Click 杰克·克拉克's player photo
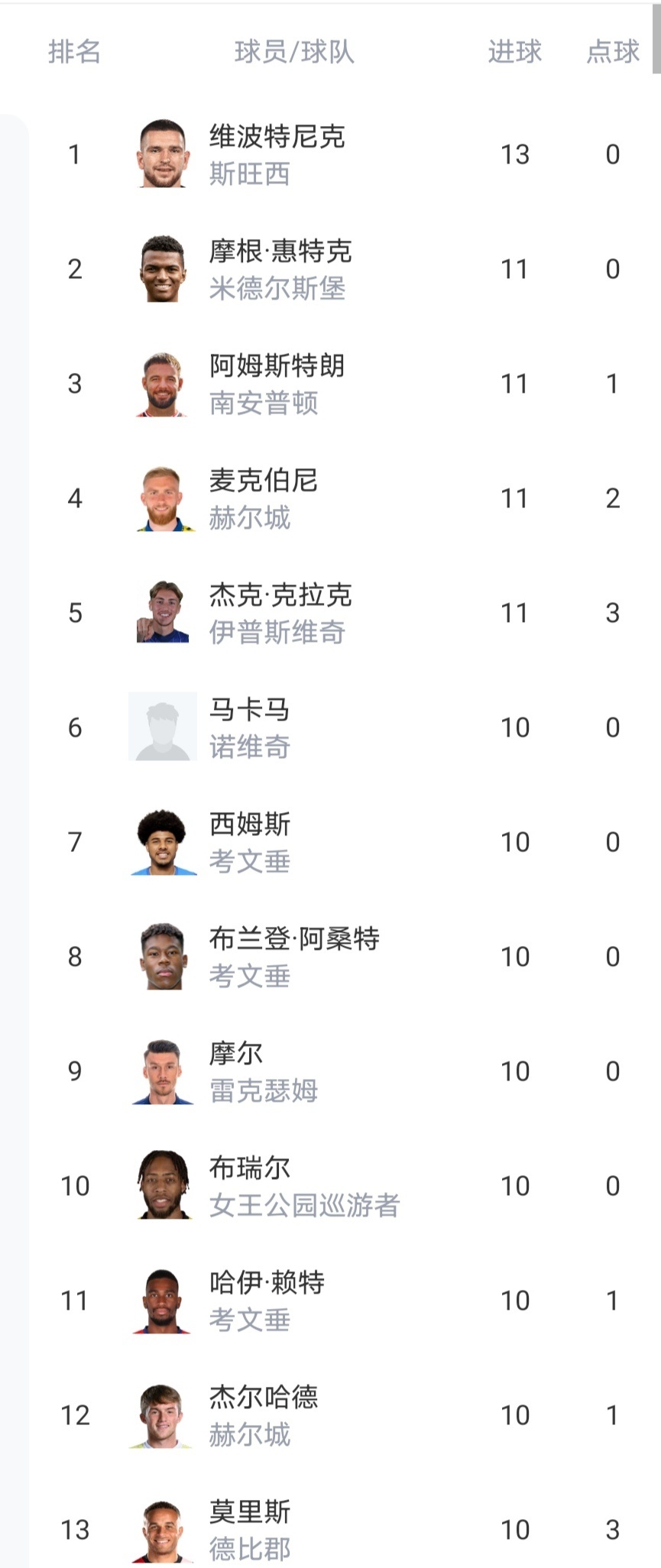Screen dimensions: 661x1568 163,612
